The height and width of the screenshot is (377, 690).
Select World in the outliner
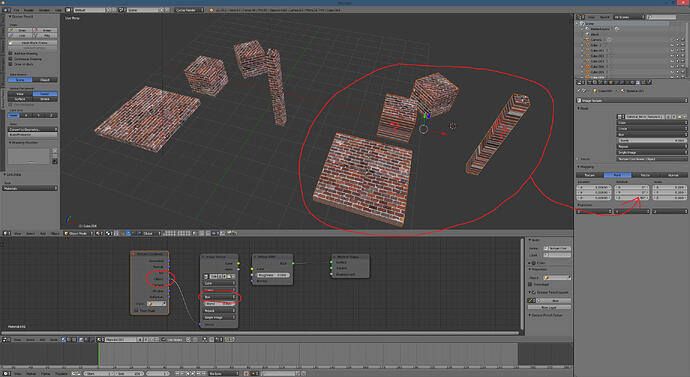[x=594, y=34]
